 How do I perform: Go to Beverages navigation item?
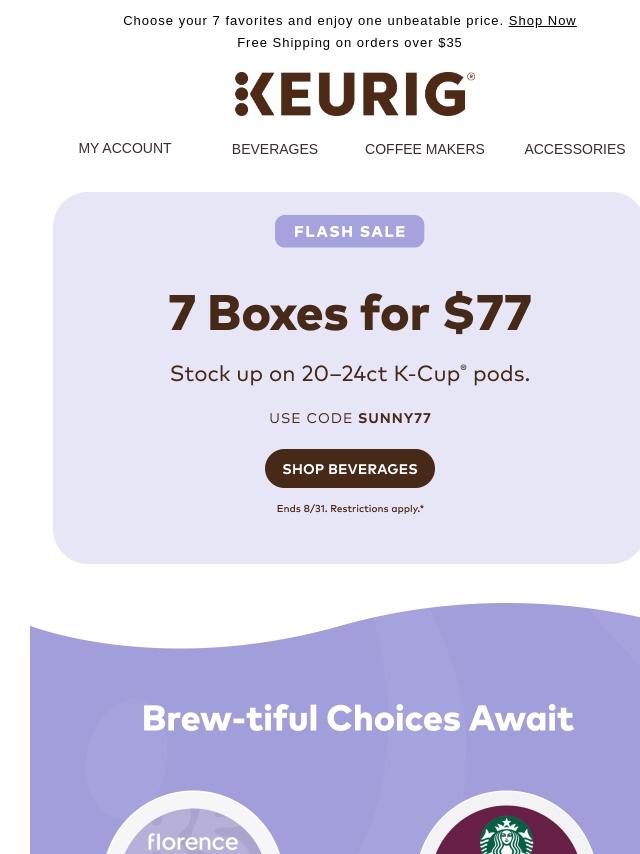tap(275, 149)
